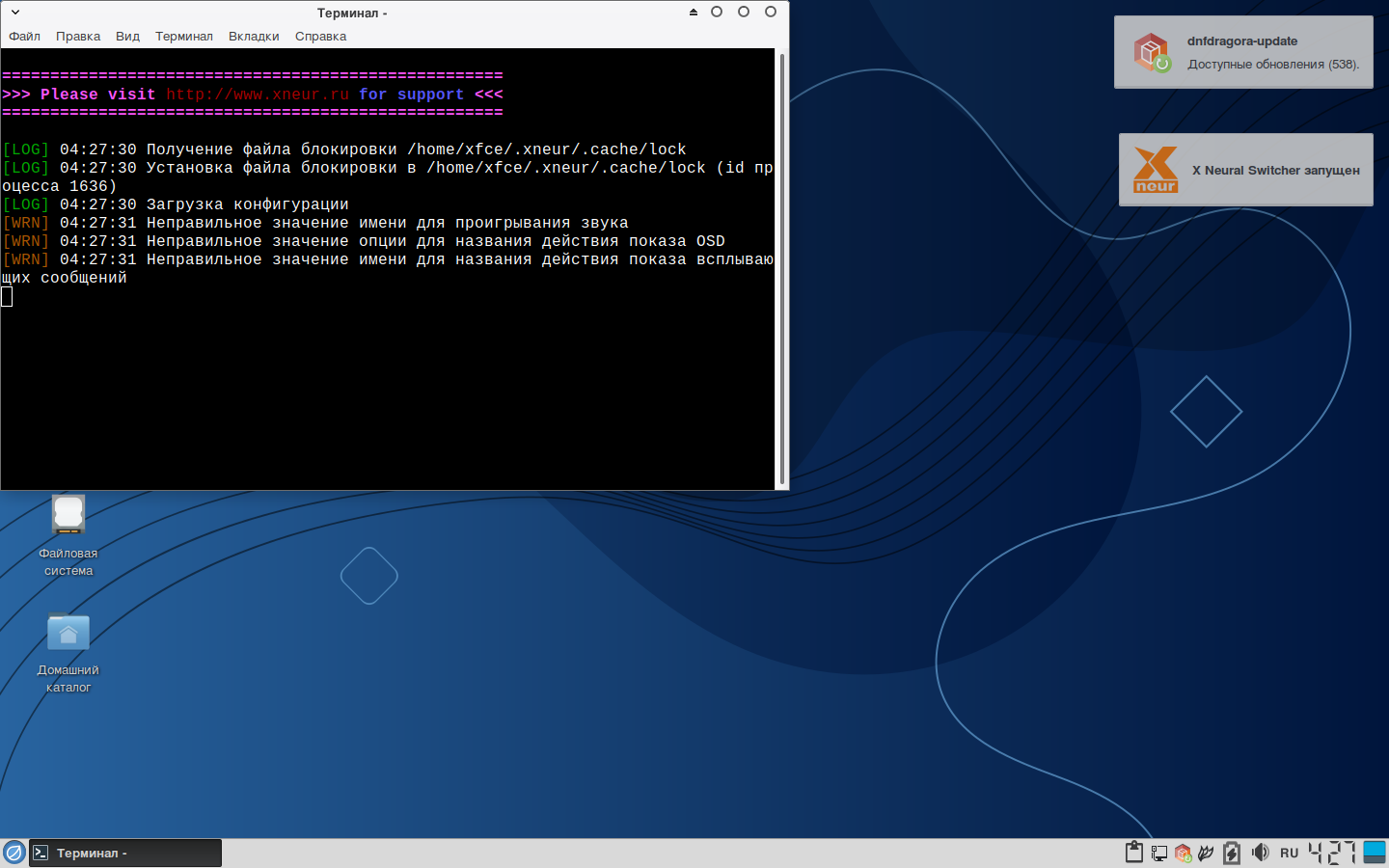Image resolution: width=1389 pixels, height=868 pixels.
Task: Click the X Neural Switcher feather tray icon
Action: pos(1206,853)
